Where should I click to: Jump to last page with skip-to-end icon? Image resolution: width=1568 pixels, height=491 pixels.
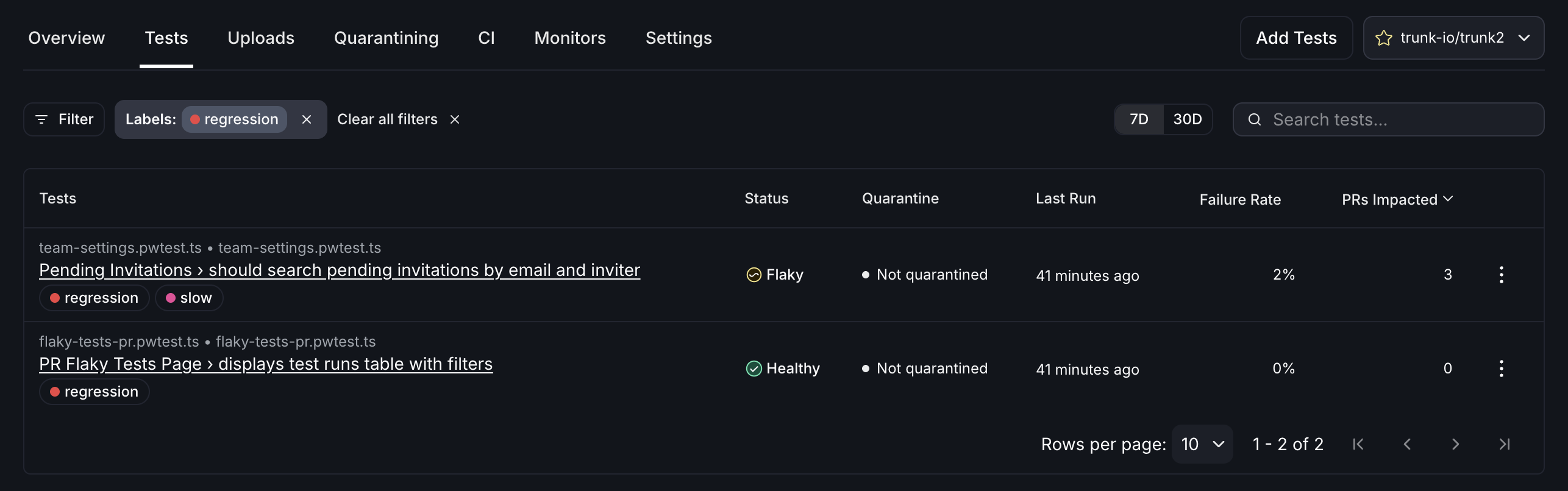click(x=1504, y=444)
